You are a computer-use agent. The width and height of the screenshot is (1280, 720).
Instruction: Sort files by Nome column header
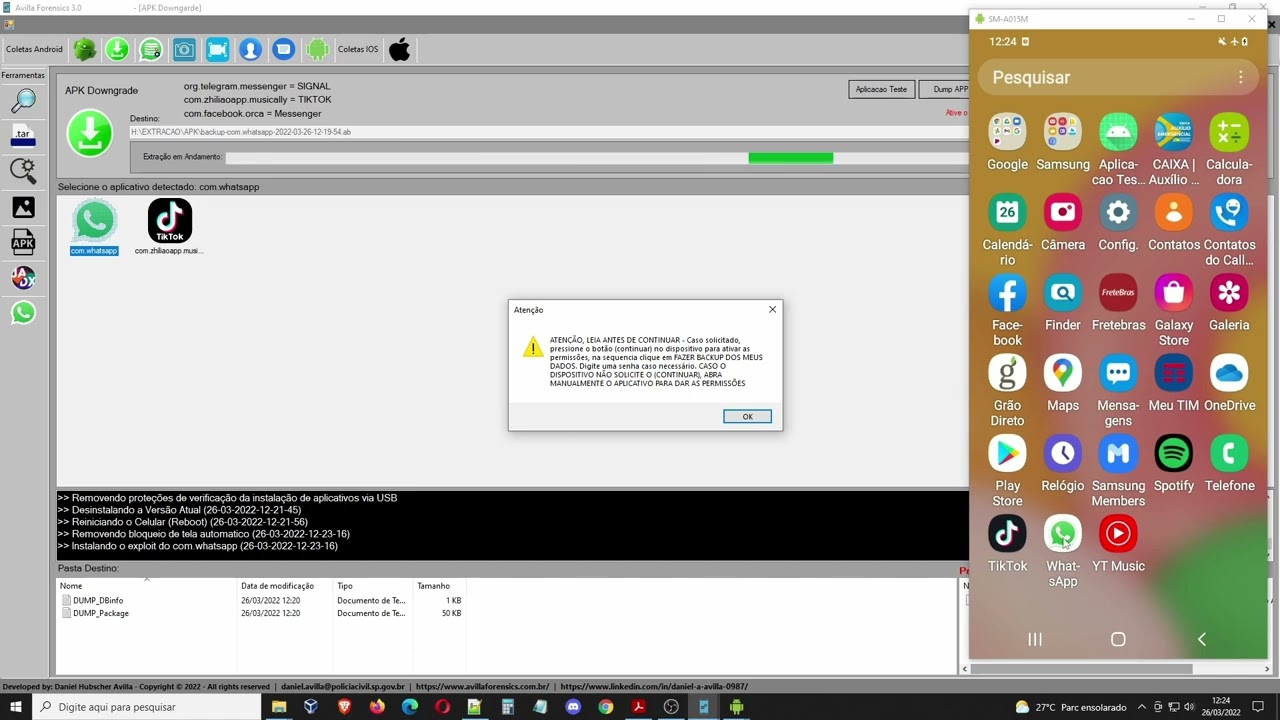click(x=147, y=586)
